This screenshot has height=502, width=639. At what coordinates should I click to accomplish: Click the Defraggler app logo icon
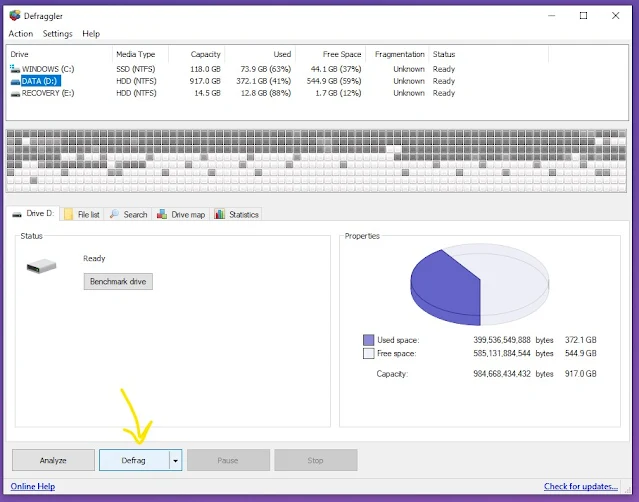point(15,15)
